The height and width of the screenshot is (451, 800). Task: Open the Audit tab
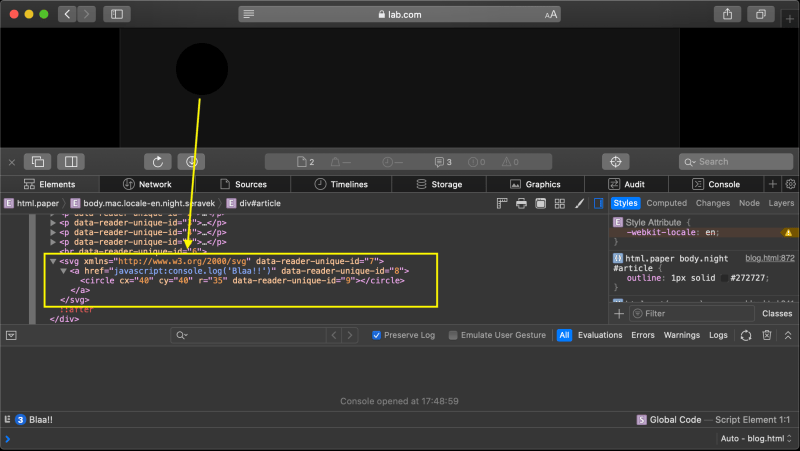point(627,184)
